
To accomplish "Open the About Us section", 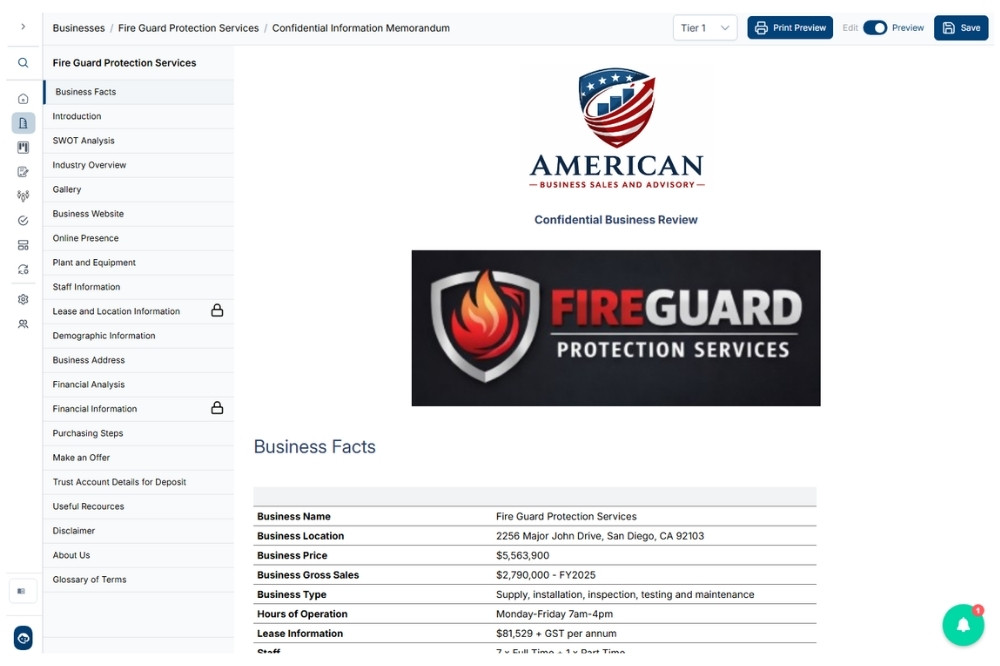I will click(138, 555).
